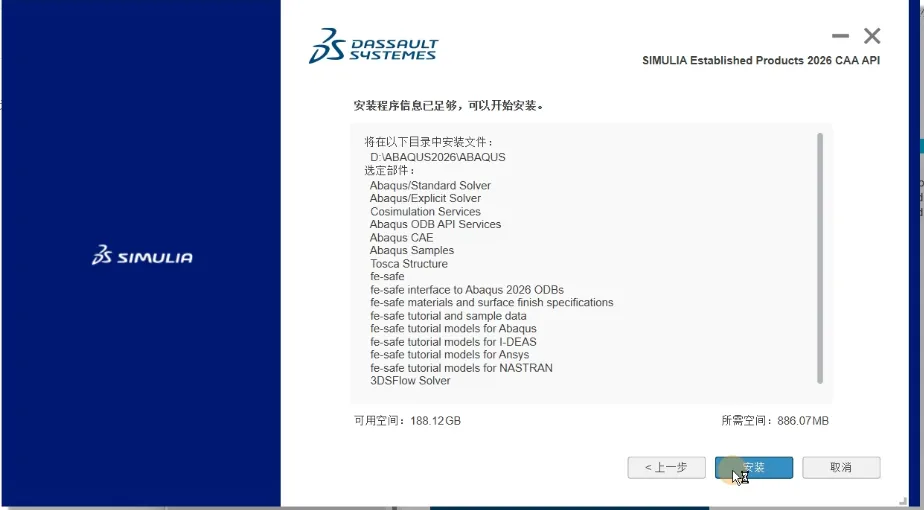Select fe-safe tutorial models for NASTRAN
The height and width of the screenshot is (510, 924).
(461, 368)
